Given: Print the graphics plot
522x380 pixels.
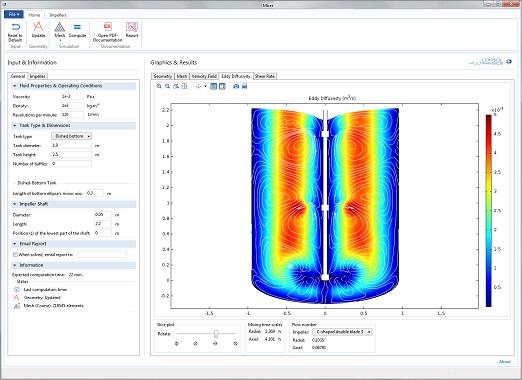Looking at the screenshot, I should point(245,86).
